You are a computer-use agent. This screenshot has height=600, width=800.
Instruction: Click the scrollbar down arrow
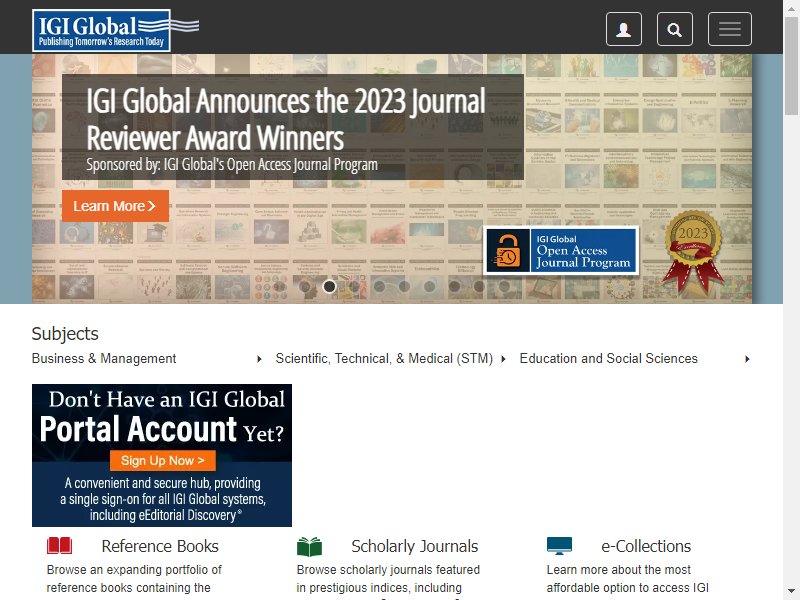tap(791, 592)
